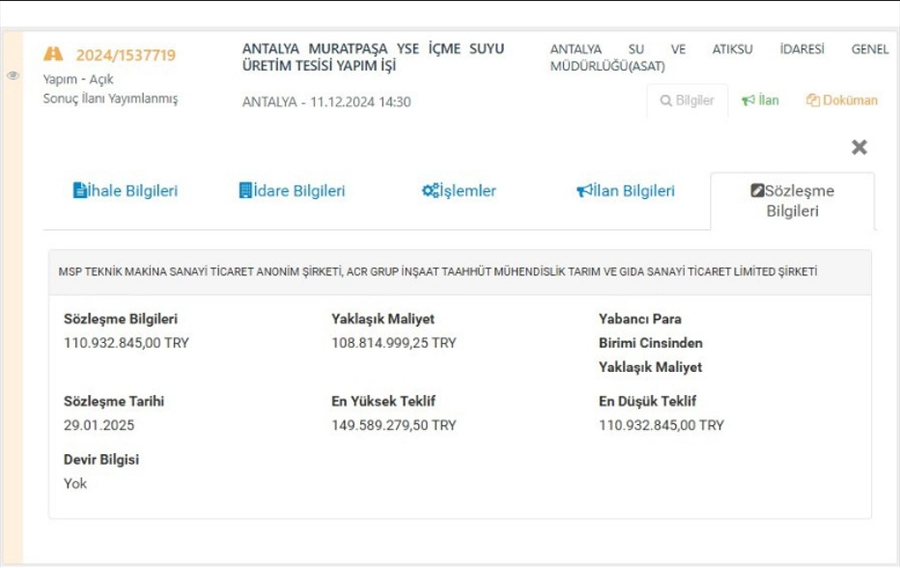This screenshot has height=568, width=900.
Task: Click the magnifier icon in Bilgiler
Action: tap(665, 101)
